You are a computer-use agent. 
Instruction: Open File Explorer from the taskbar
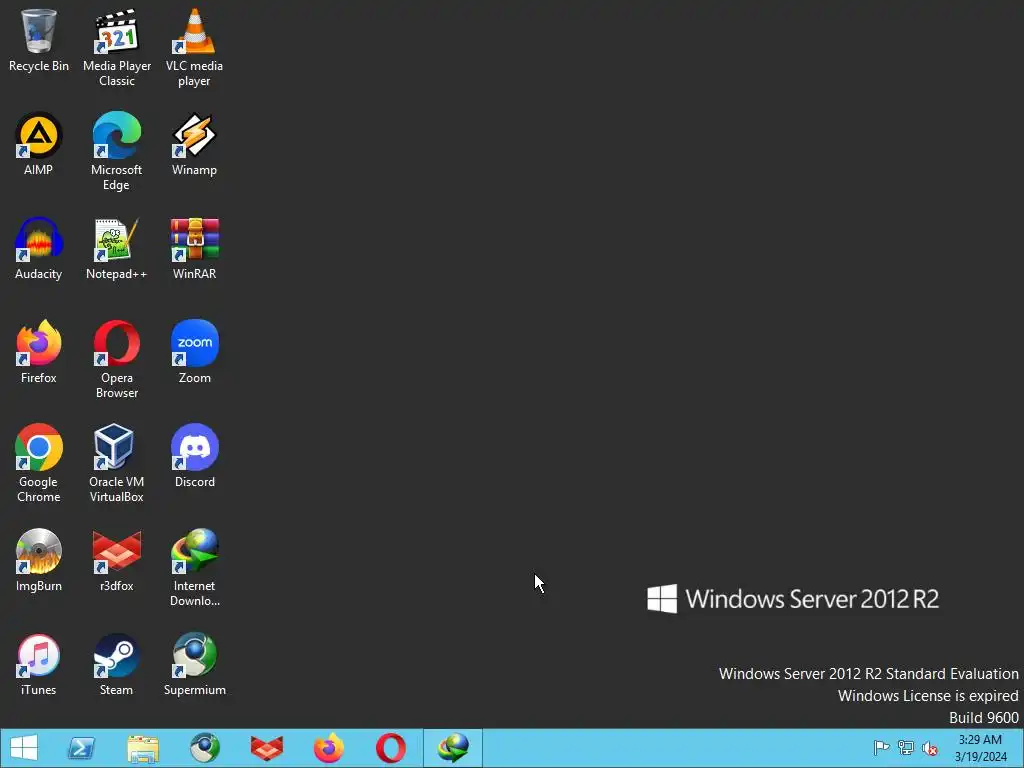click(143, 748)
